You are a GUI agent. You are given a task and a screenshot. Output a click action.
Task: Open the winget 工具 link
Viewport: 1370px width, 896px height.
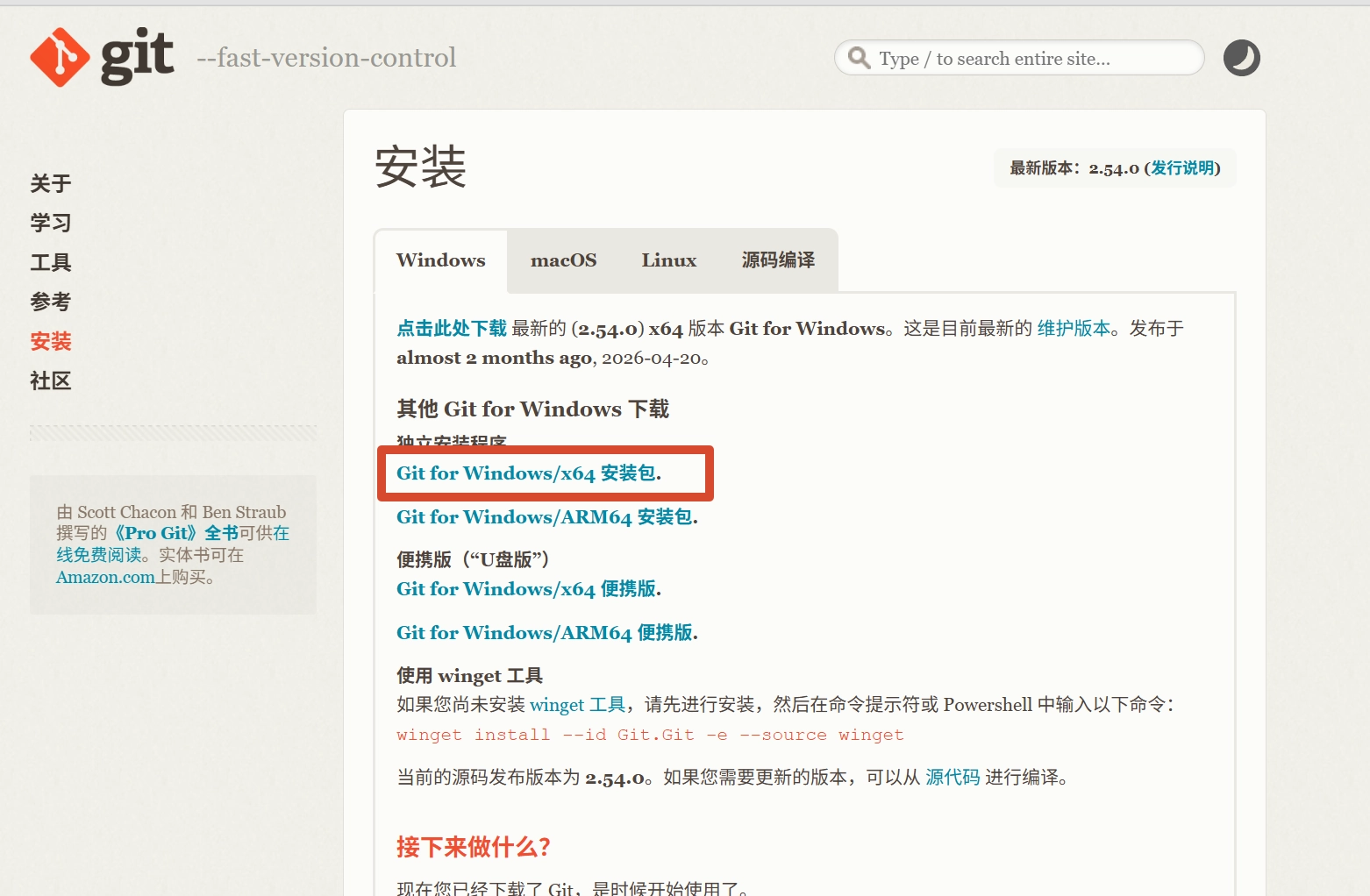click(578, 705)
